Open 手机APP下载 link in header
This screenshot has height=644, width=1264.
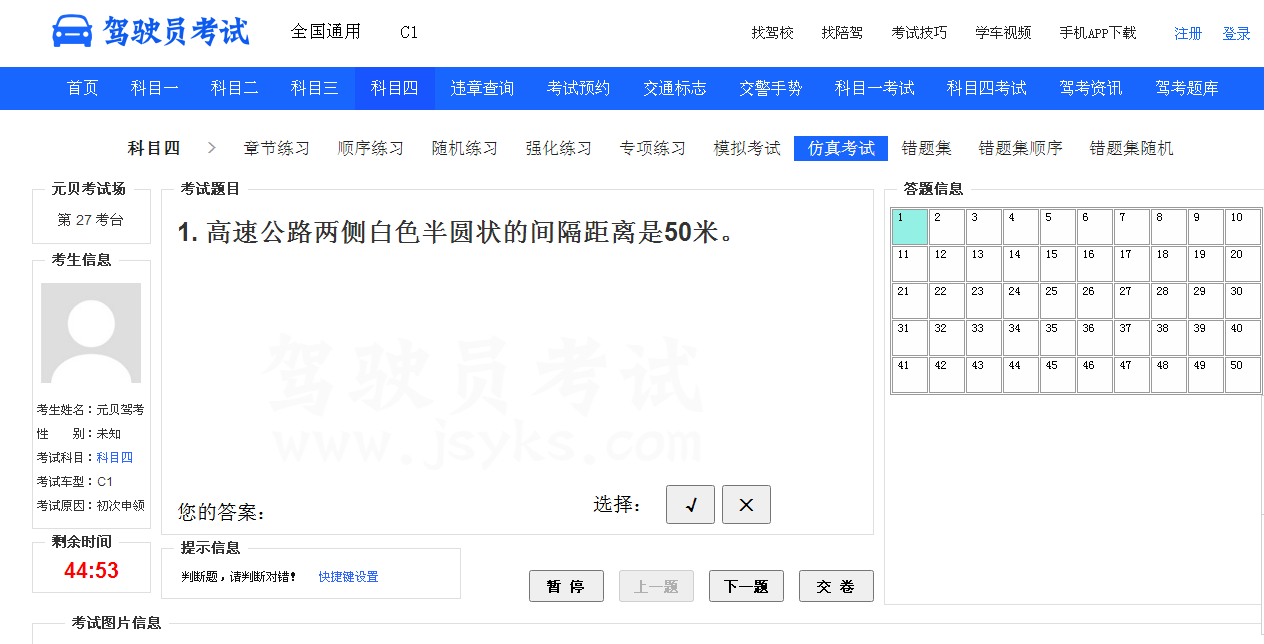click(x=1098, y=33)
